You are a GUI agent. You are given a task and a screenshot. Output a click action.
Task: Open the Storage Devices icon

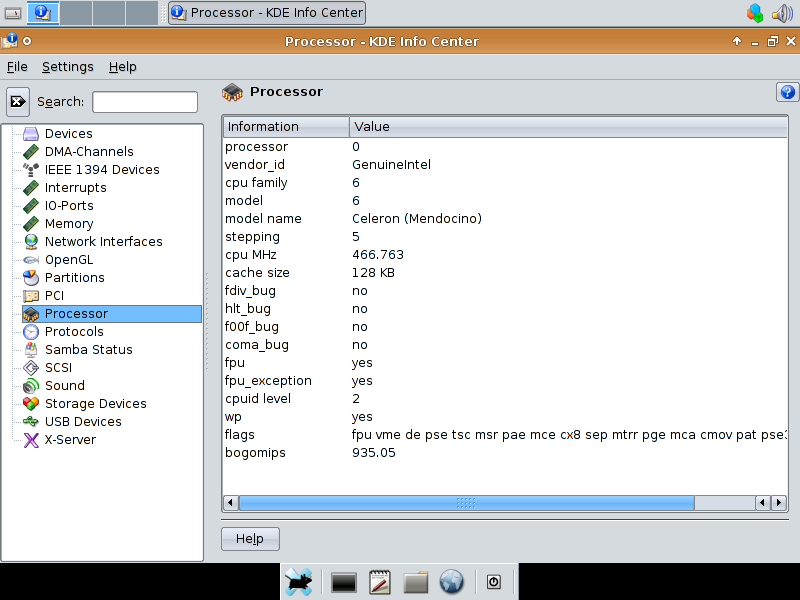coord(31,404)
